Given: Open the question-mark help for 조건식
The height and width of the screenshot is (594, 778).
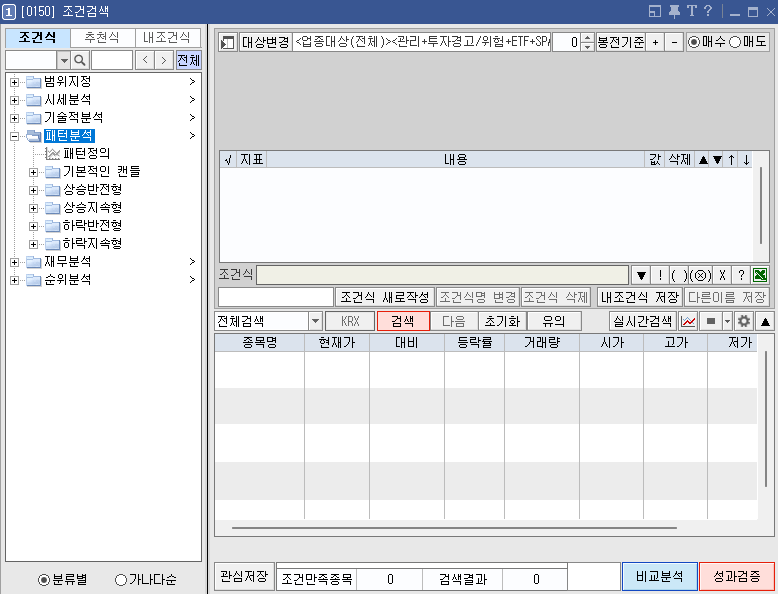Looking at the screenshot, I should 741,275.
